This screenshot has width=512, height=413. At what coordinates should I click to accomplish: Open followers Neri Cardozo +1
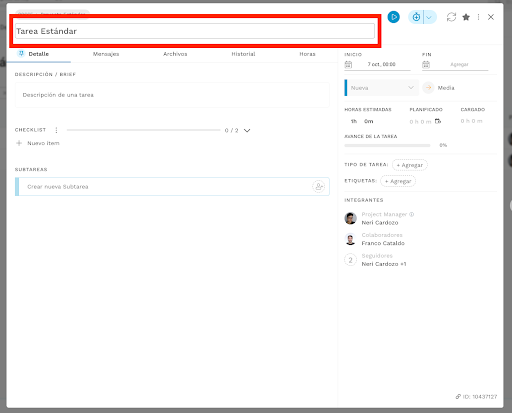[384, 264]
